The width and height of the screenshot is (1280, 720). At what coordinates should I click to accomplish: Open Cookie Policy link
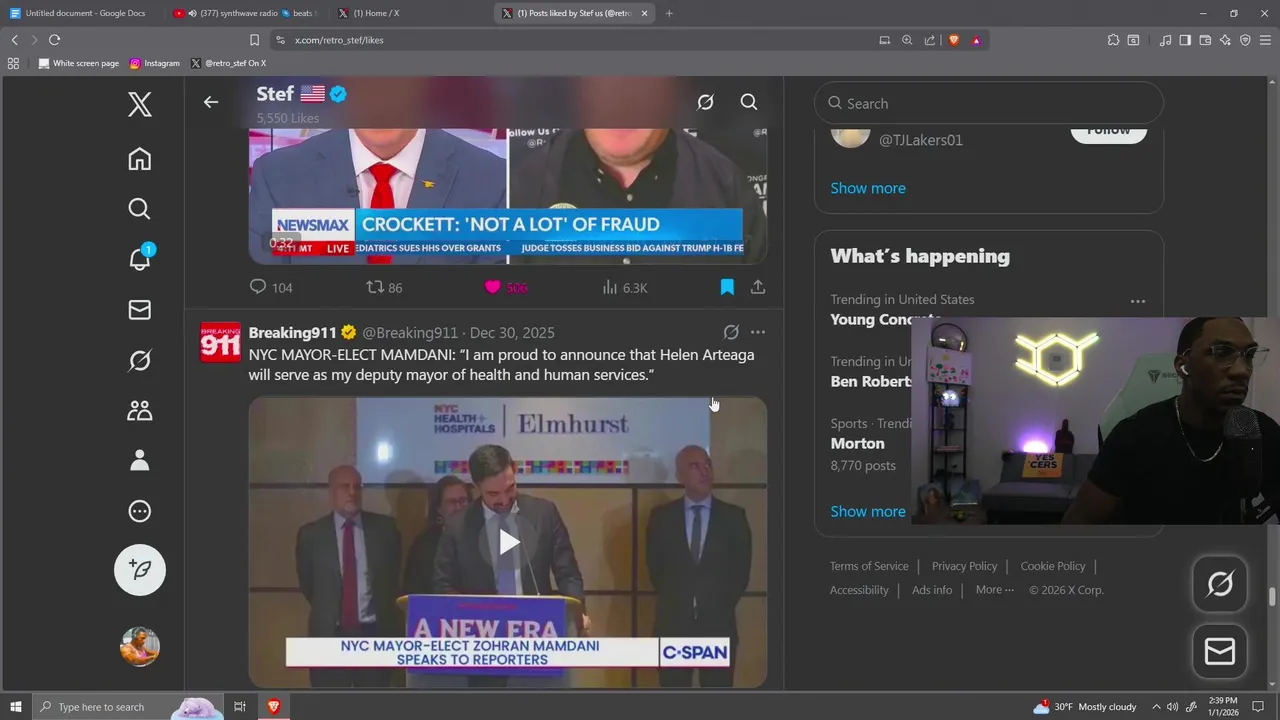click(1052, 566)
